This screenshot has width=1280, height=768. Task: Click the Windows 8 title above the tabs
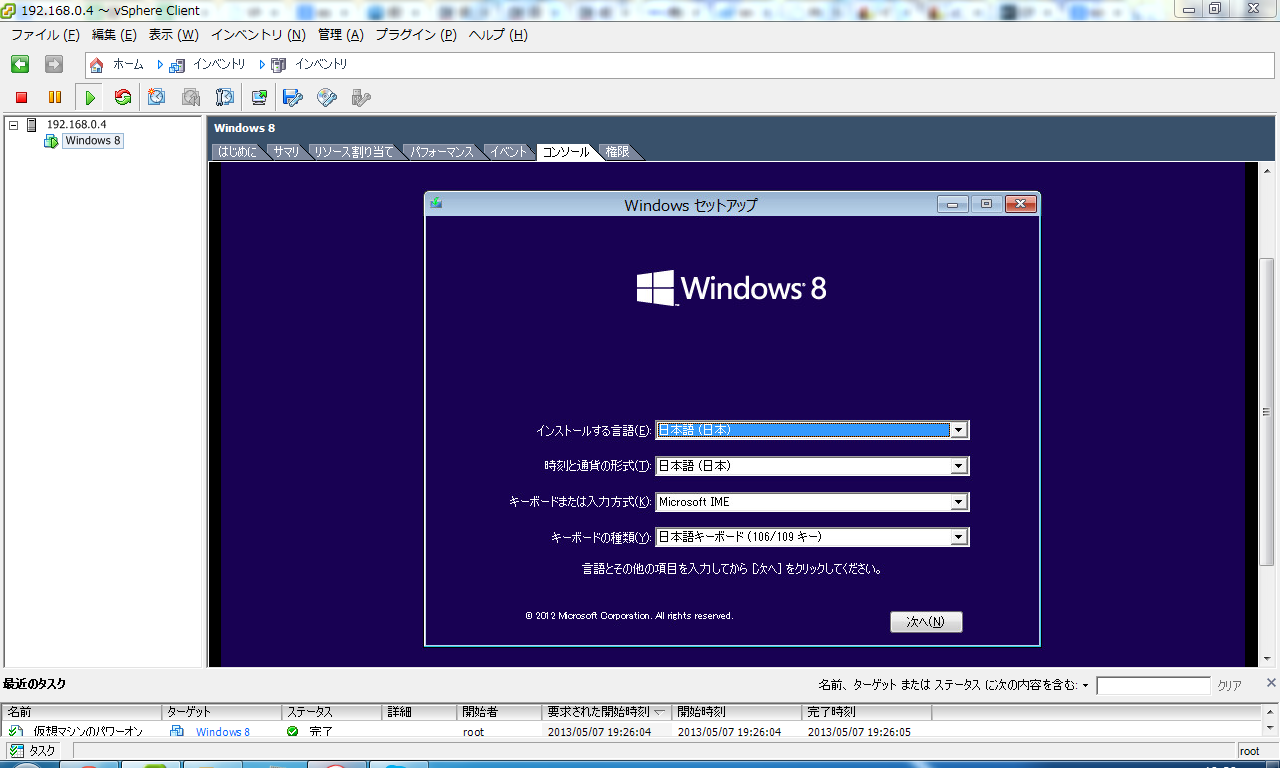tap(244, 128)
